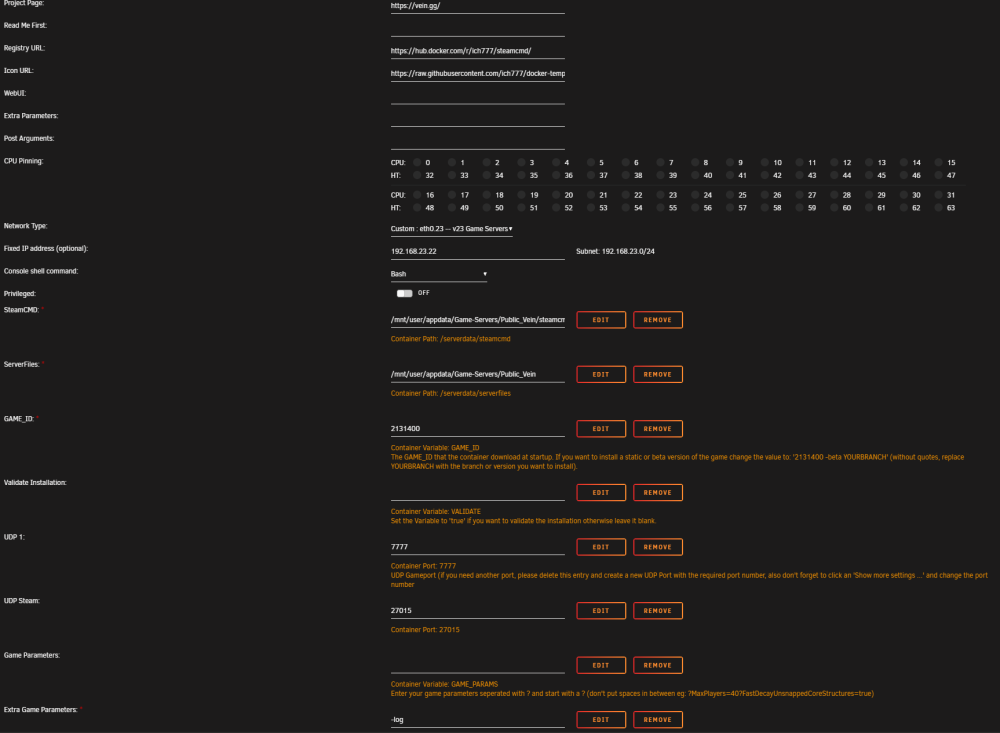This screenshot has width=1000, height=733.
Task: Focus the Post Arguments field
Action: 478,142
